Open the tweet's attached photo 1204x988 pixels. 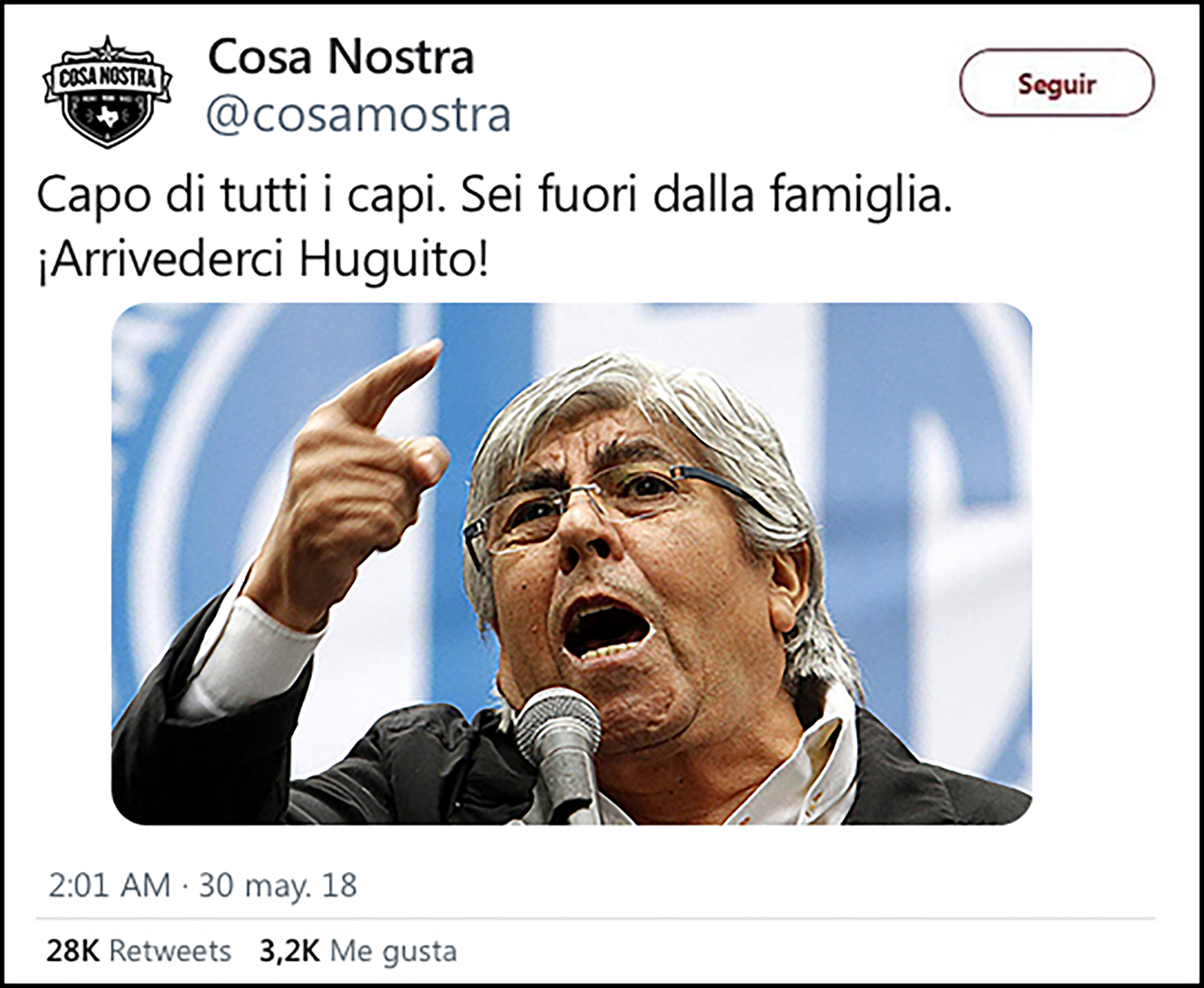coord(572,564)
